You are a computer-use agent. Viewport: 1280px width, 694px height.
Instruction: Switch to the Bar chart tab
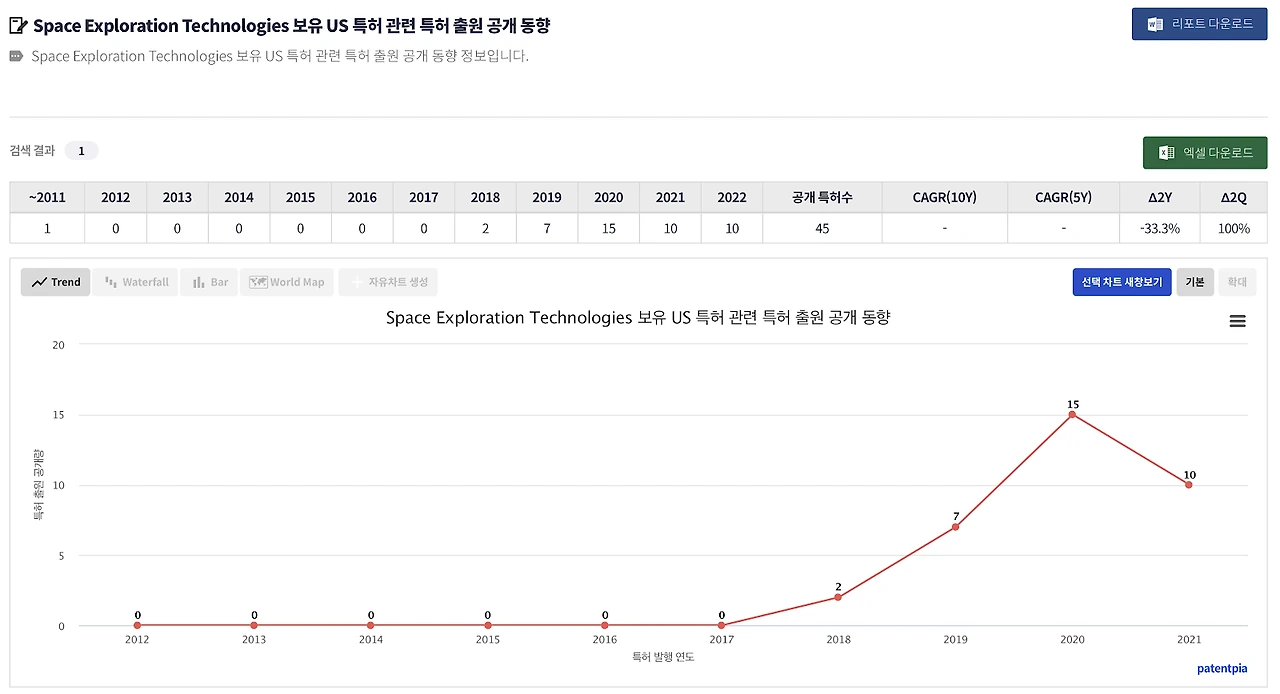click(209, 282)
